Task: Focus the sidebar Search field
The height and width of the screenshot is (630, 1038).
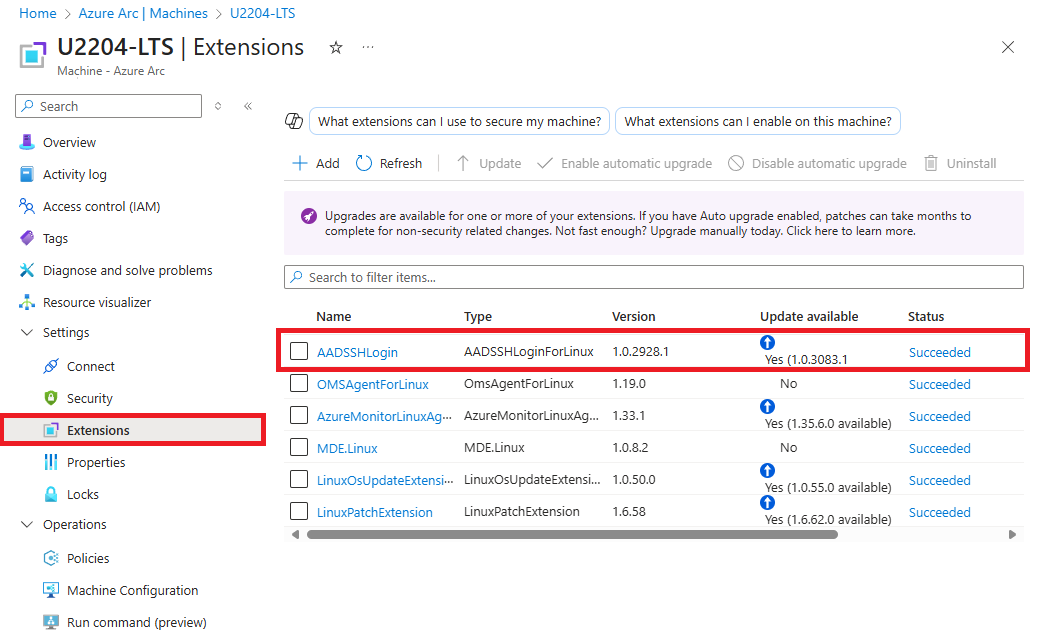Action: tap(109, 106)
